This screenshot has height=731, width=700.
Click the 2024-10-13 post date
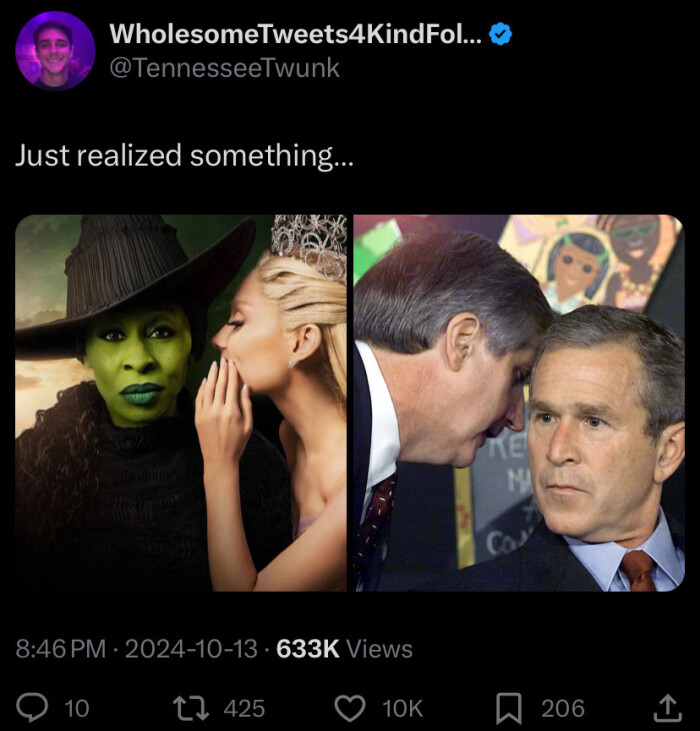click(x=191, y=649)
